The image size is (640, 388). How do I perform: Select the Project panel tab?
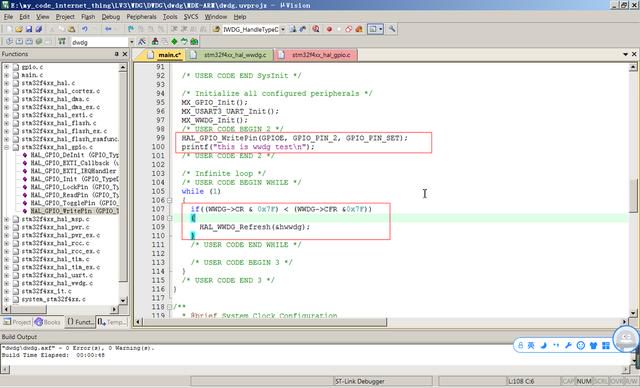coord(17,322)
